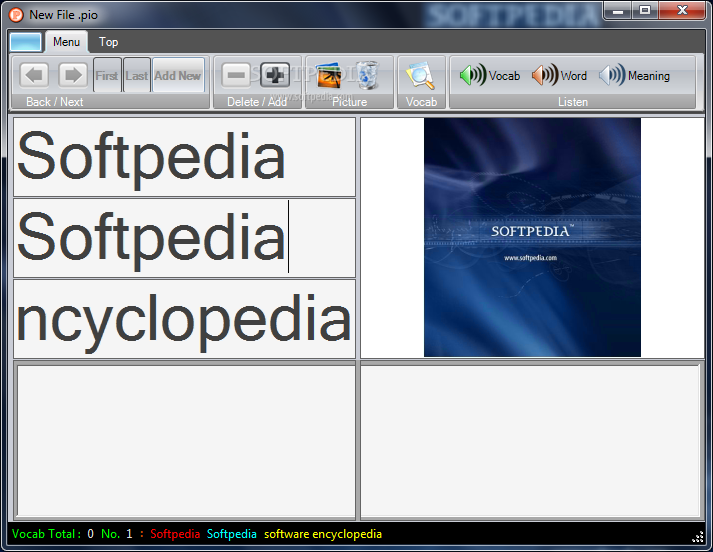Maximize the New File .pio window

[645, 11]
